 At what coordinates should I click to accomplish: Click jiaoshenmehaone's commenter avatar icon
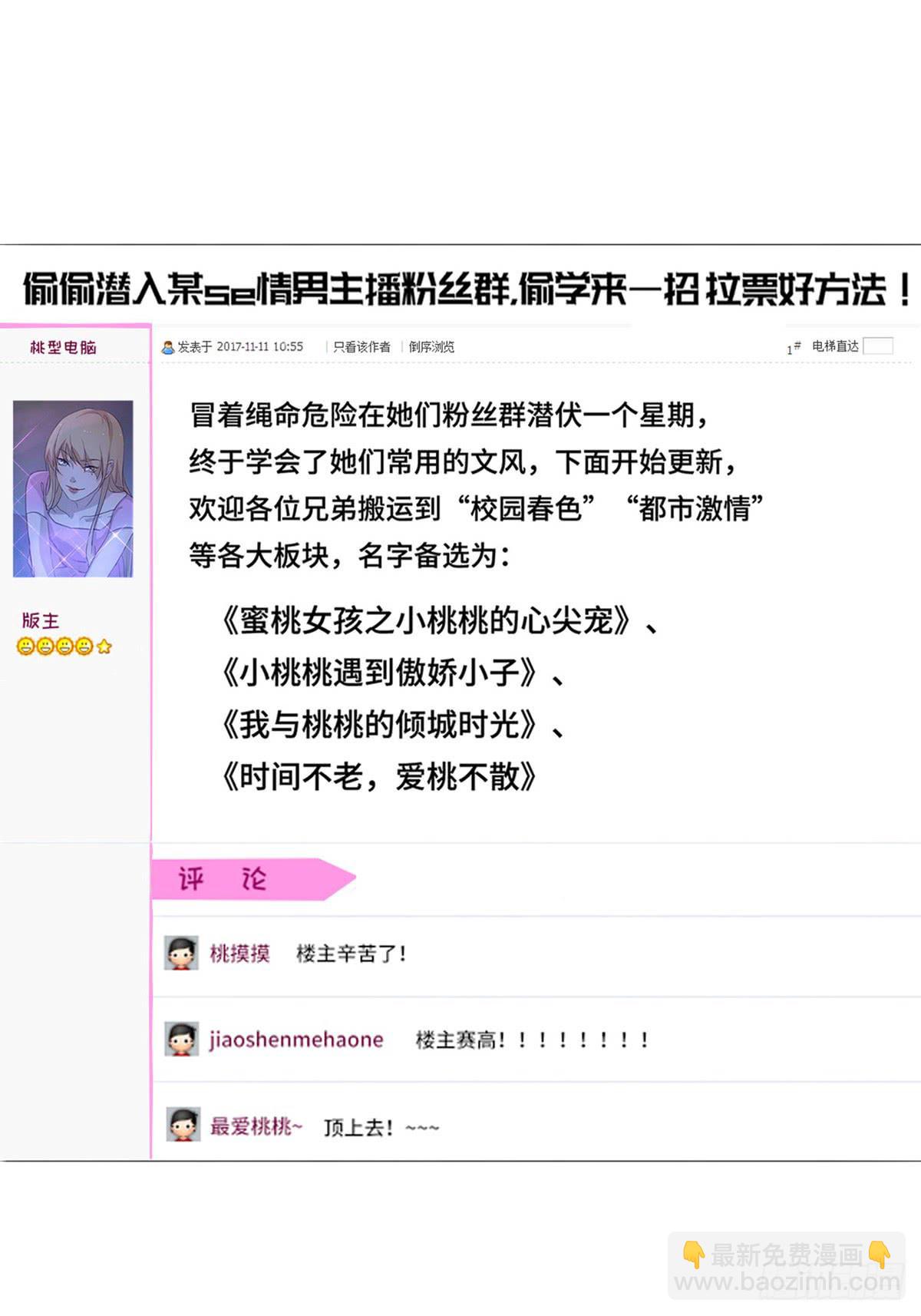coord(182,1039)
